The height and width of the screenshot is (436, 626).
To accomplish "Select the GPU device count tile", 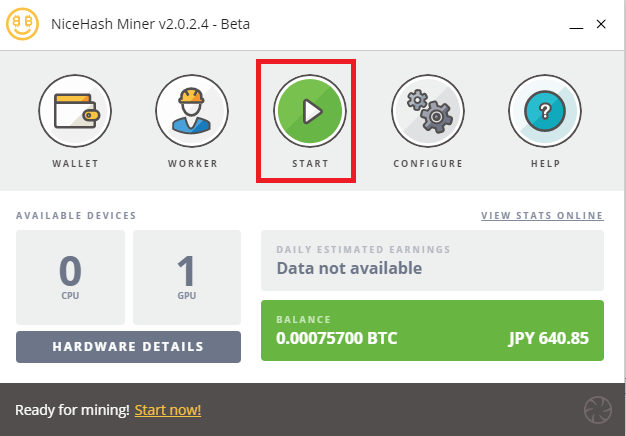I will coord(187,277).
